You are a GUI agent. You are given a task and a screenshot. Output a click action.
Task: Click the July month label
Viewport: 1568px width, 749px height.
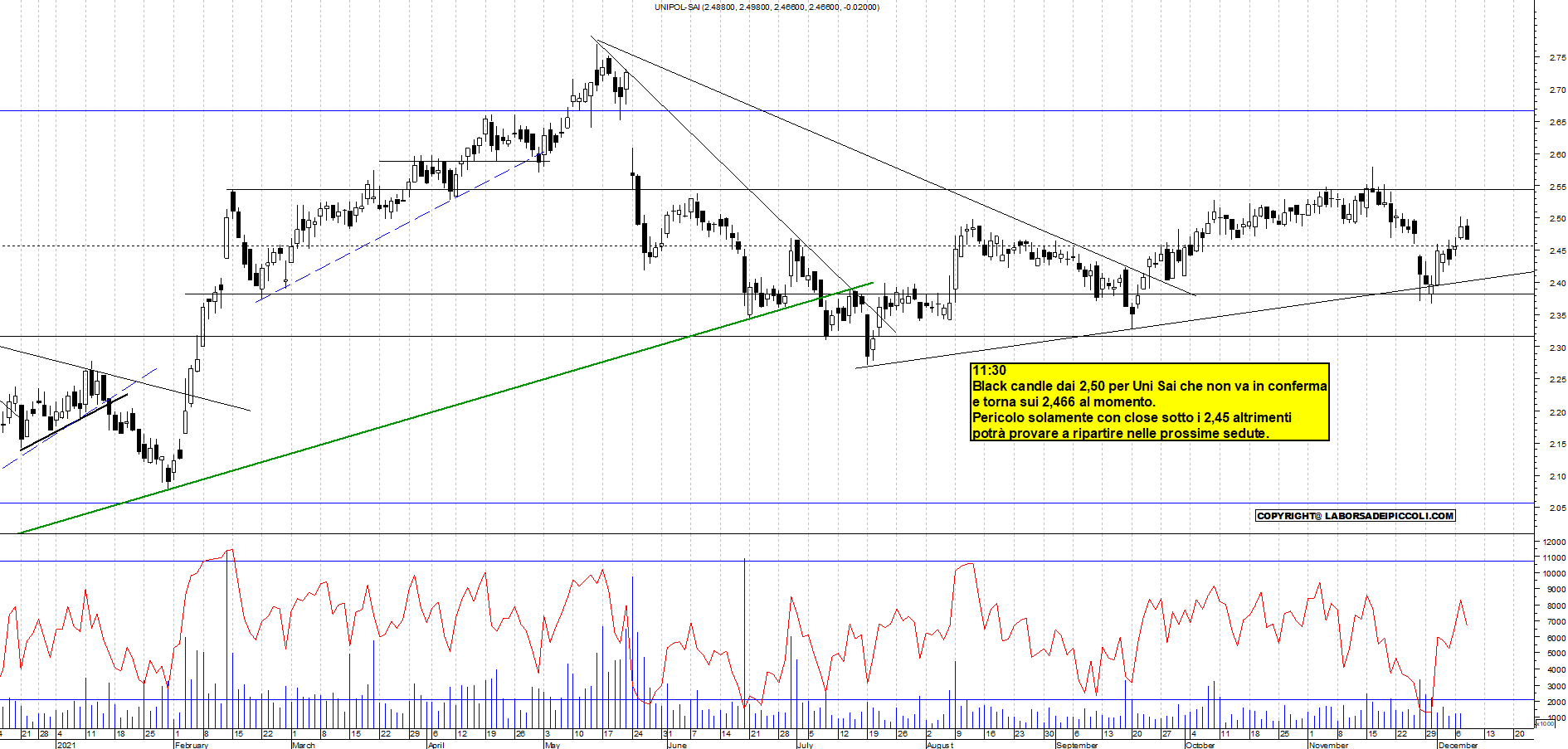pos(805,745)
